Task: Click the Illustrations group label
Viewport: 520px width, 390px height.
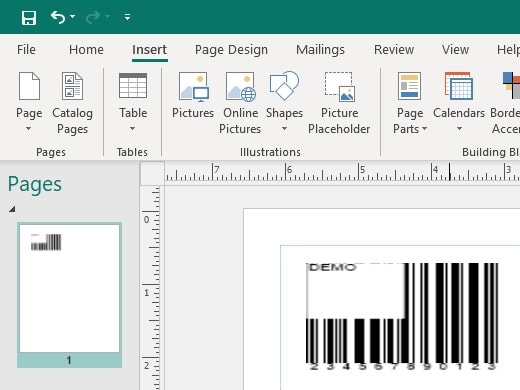Action: tap(270, 152)
